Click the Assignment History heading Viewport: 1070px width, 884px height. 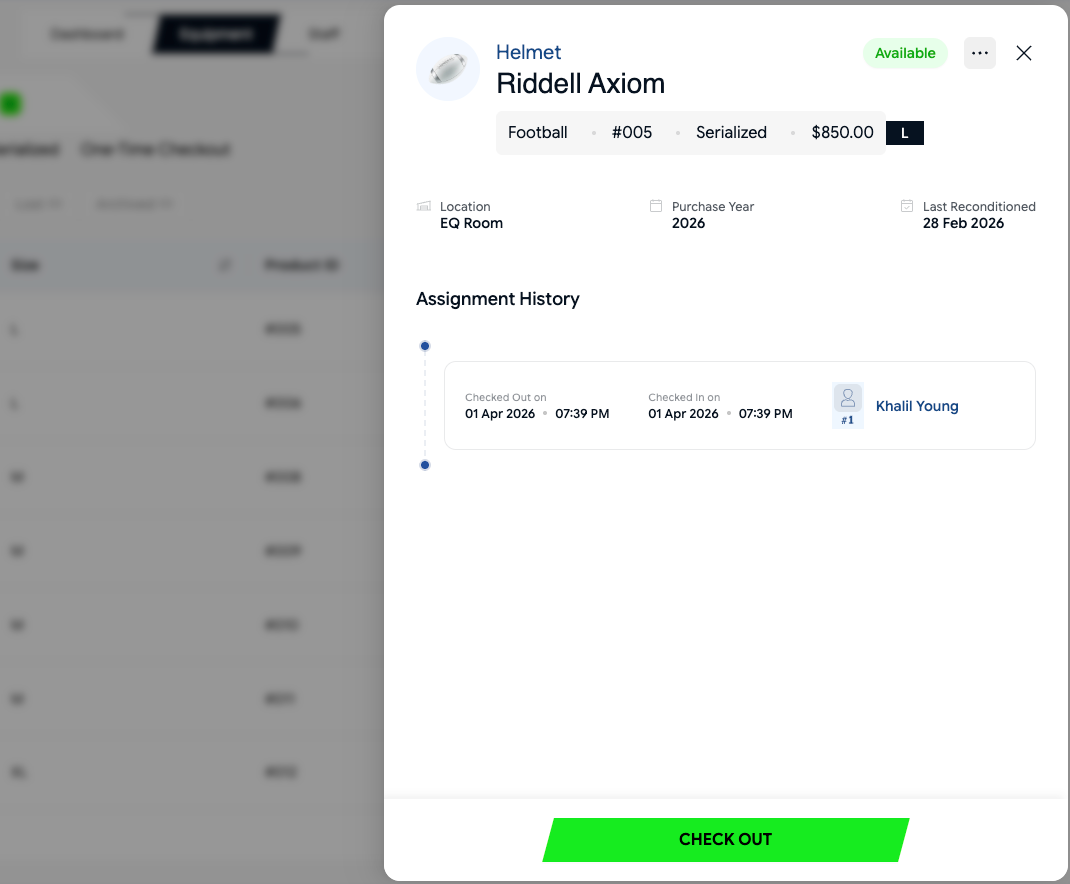coord(497,299)
